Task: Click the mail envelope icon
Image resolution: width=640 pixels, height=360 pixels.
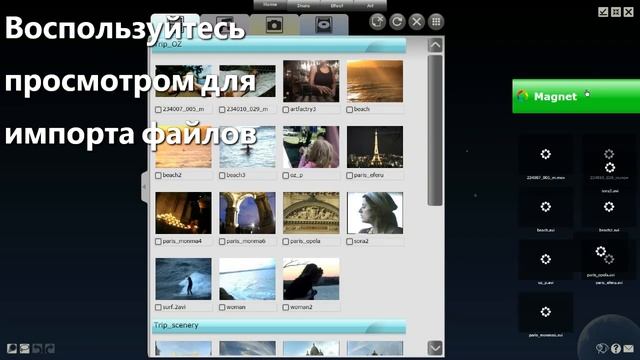Action: point(629,348)
